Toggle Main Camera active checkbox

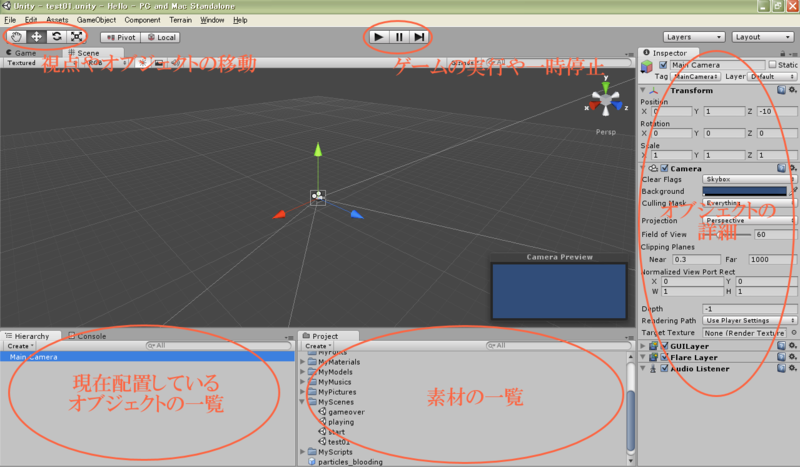coord(663,65)
